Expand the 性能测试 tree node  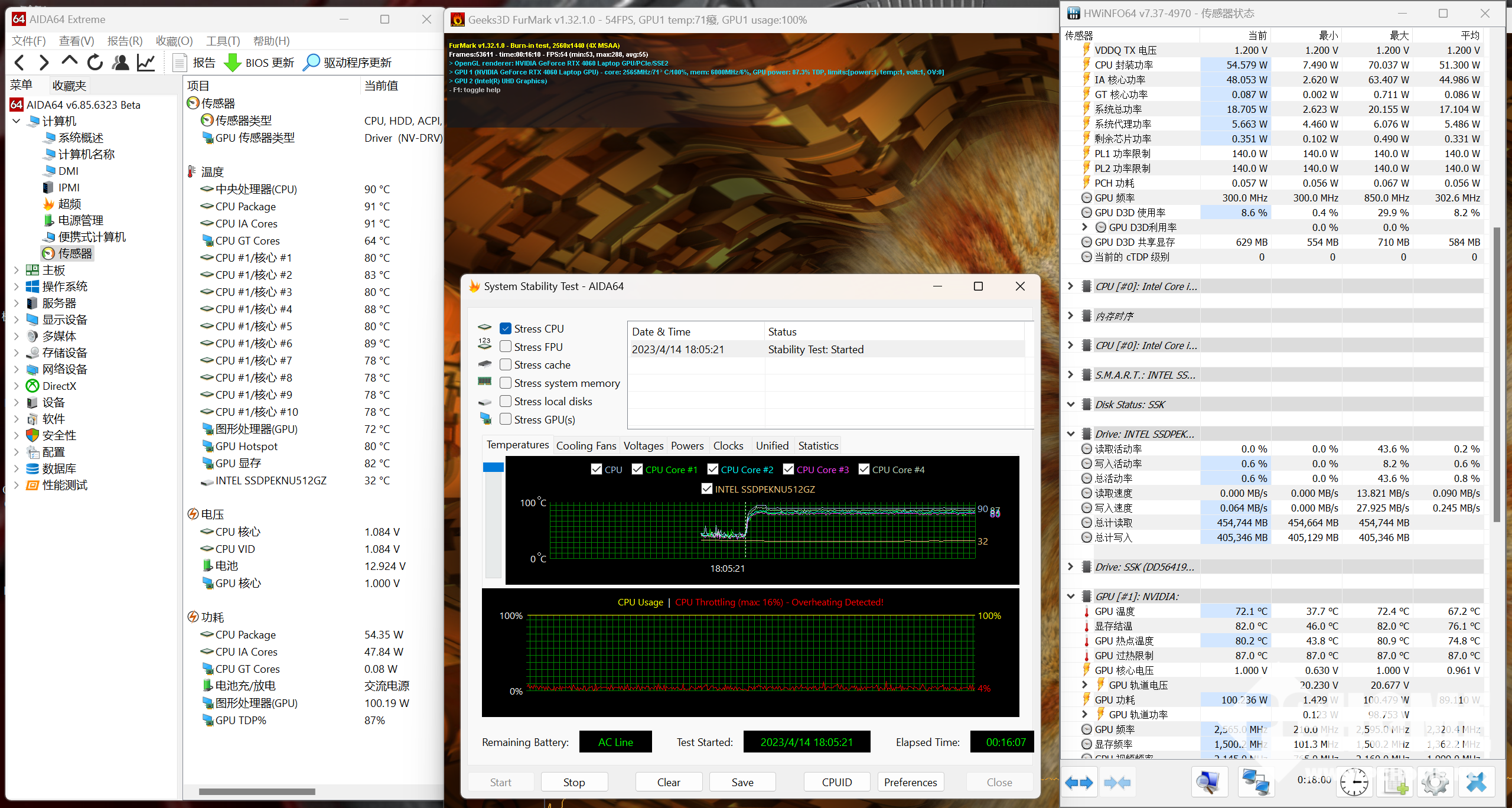pos(17,485)
